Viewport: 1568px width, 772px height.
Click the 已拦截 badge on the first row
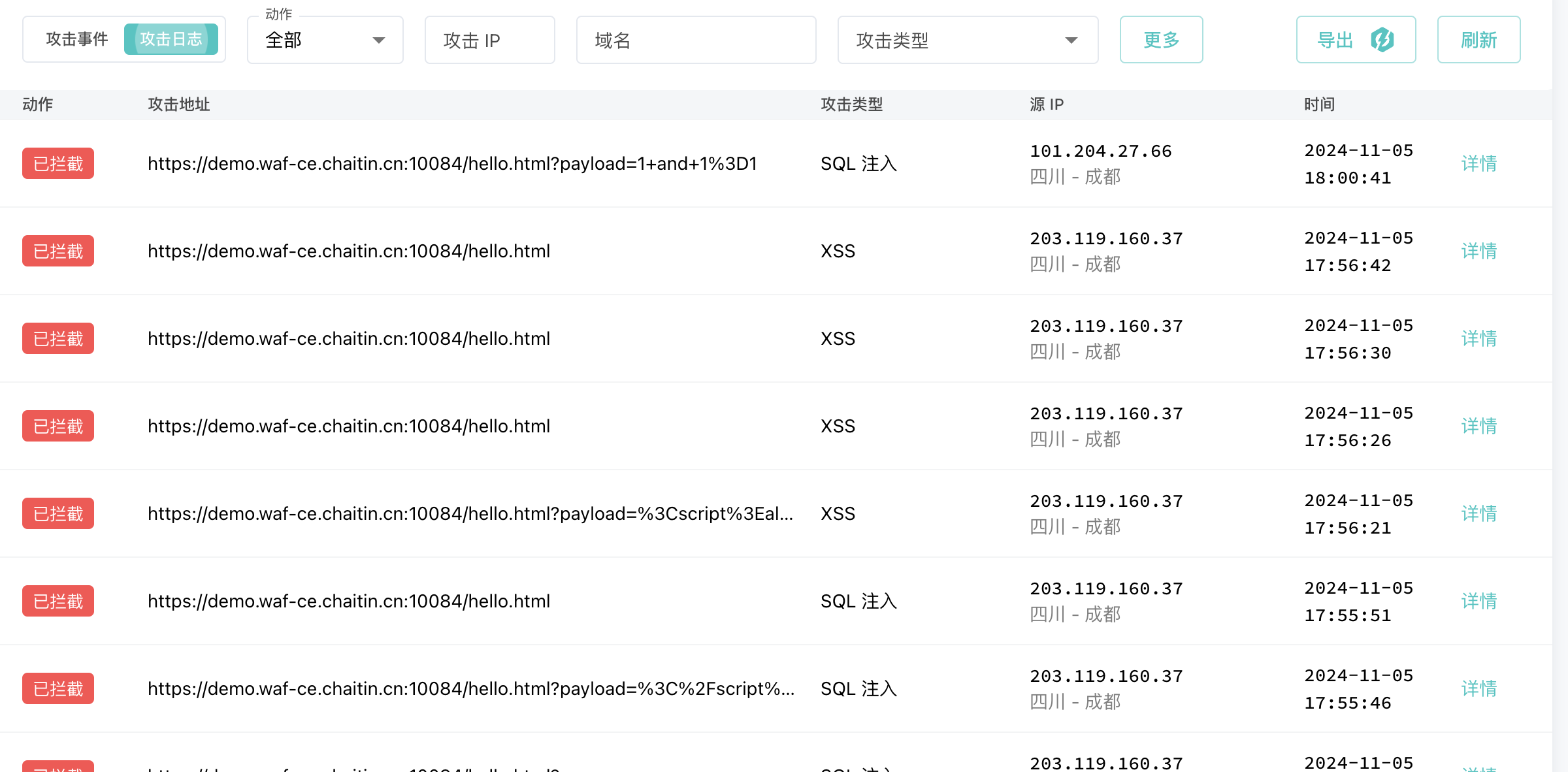coord(58,163)
